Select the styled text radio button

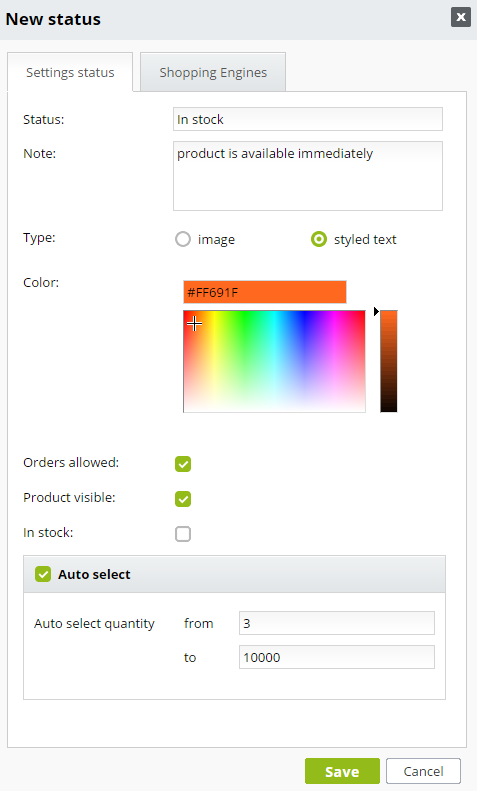[319, 239]
